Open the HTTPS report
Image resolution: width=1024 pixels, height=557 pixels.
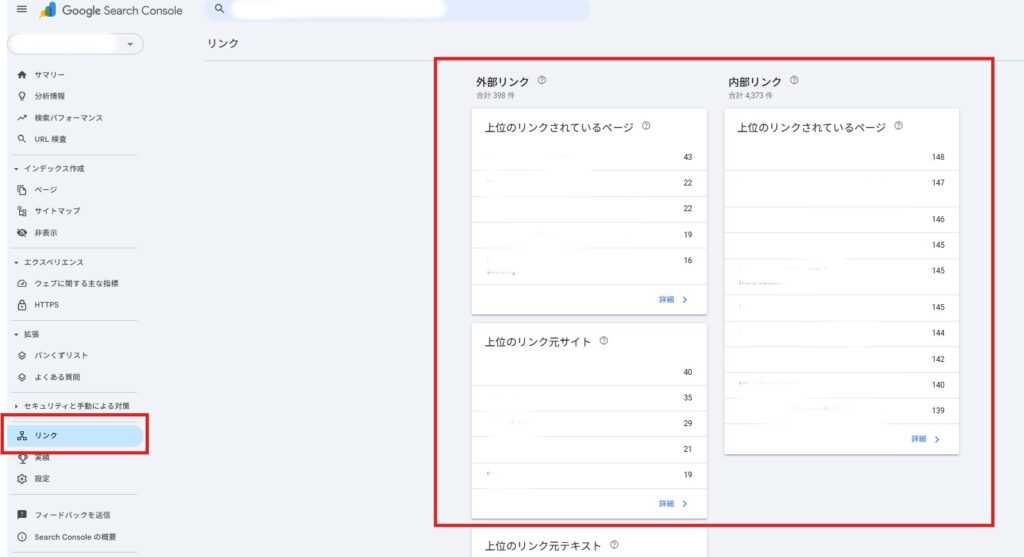pos(46,305)
